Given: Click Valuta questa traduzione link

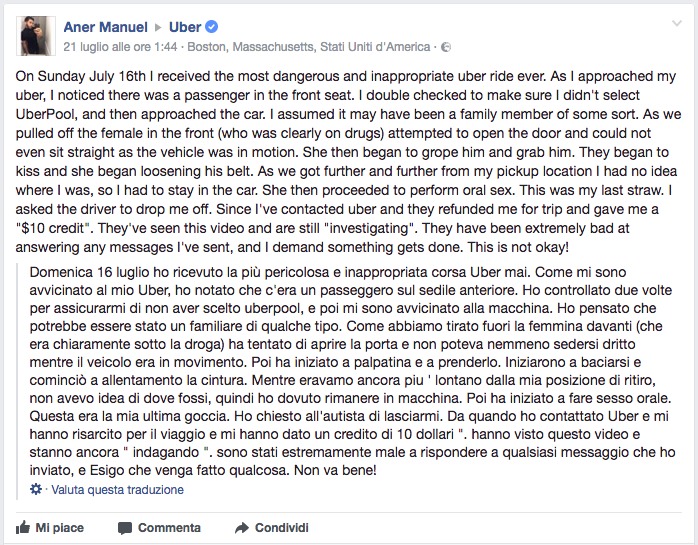Looking at the screenshot, I should (x=117, y=490).
